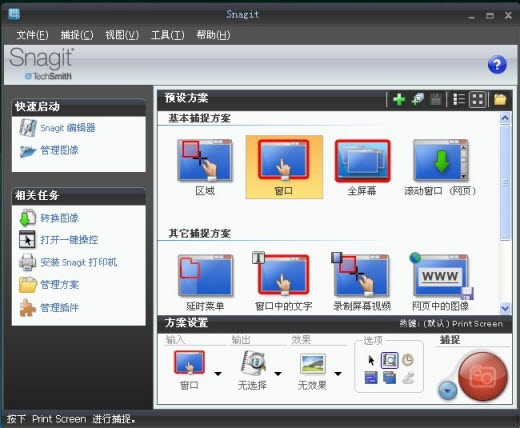Image resolution: width=520 pixels, height=428 pixels.
Task: Open the organize profiles folder icon
Action: (500, 99)
